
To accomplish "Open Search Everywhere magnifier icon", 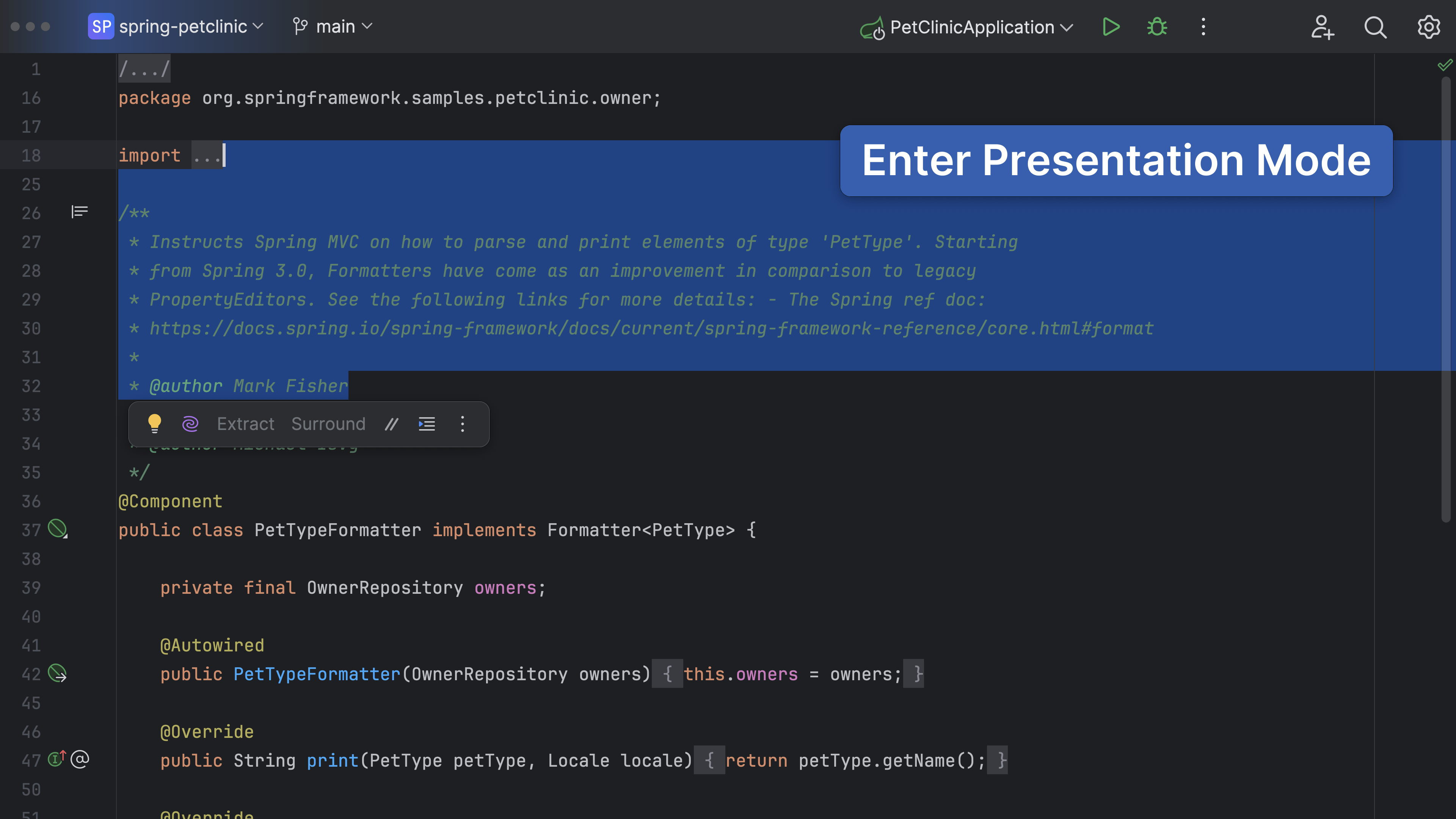I will pyautogui.click(x=1374, y=27).
